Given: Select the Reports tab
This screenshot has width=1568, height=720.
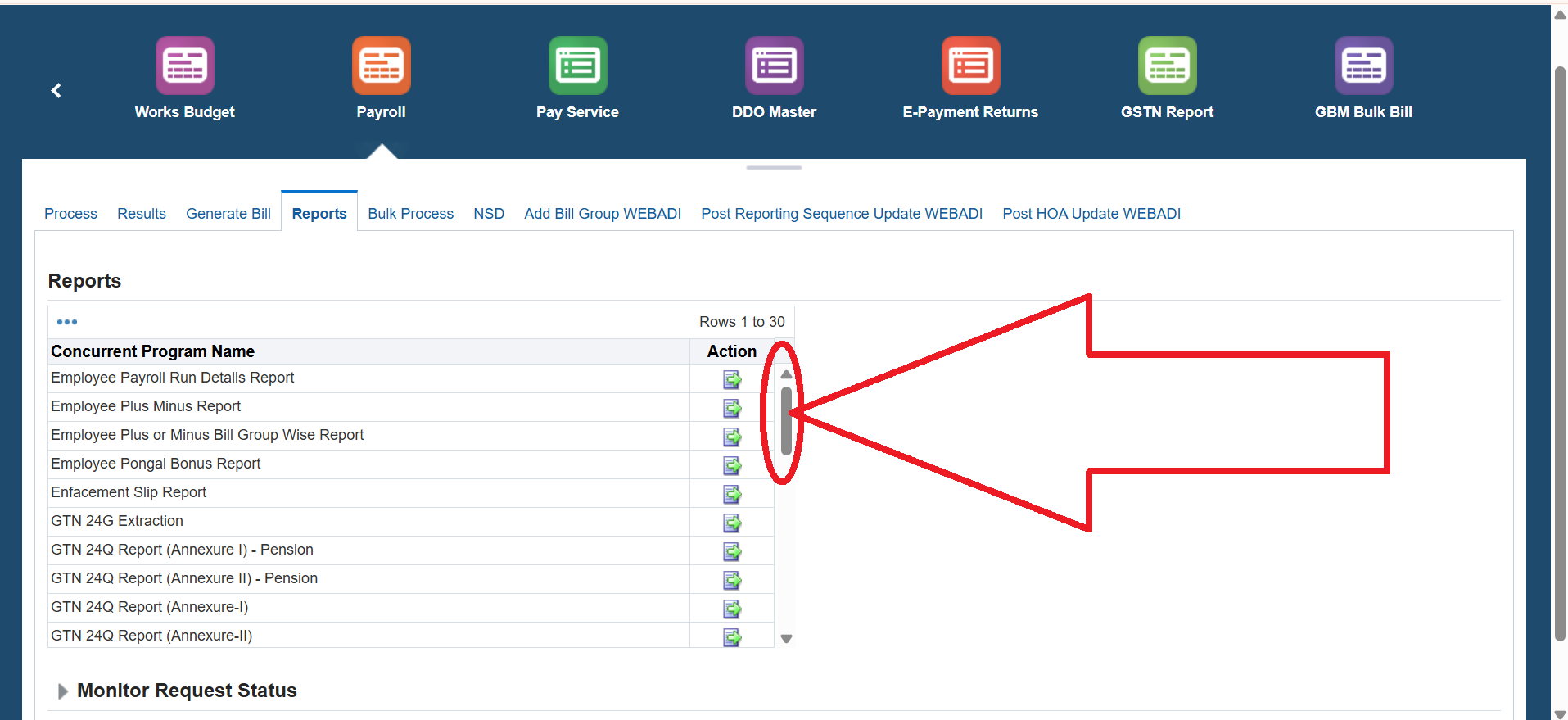Looking at the screenshot, I should 319,214.
